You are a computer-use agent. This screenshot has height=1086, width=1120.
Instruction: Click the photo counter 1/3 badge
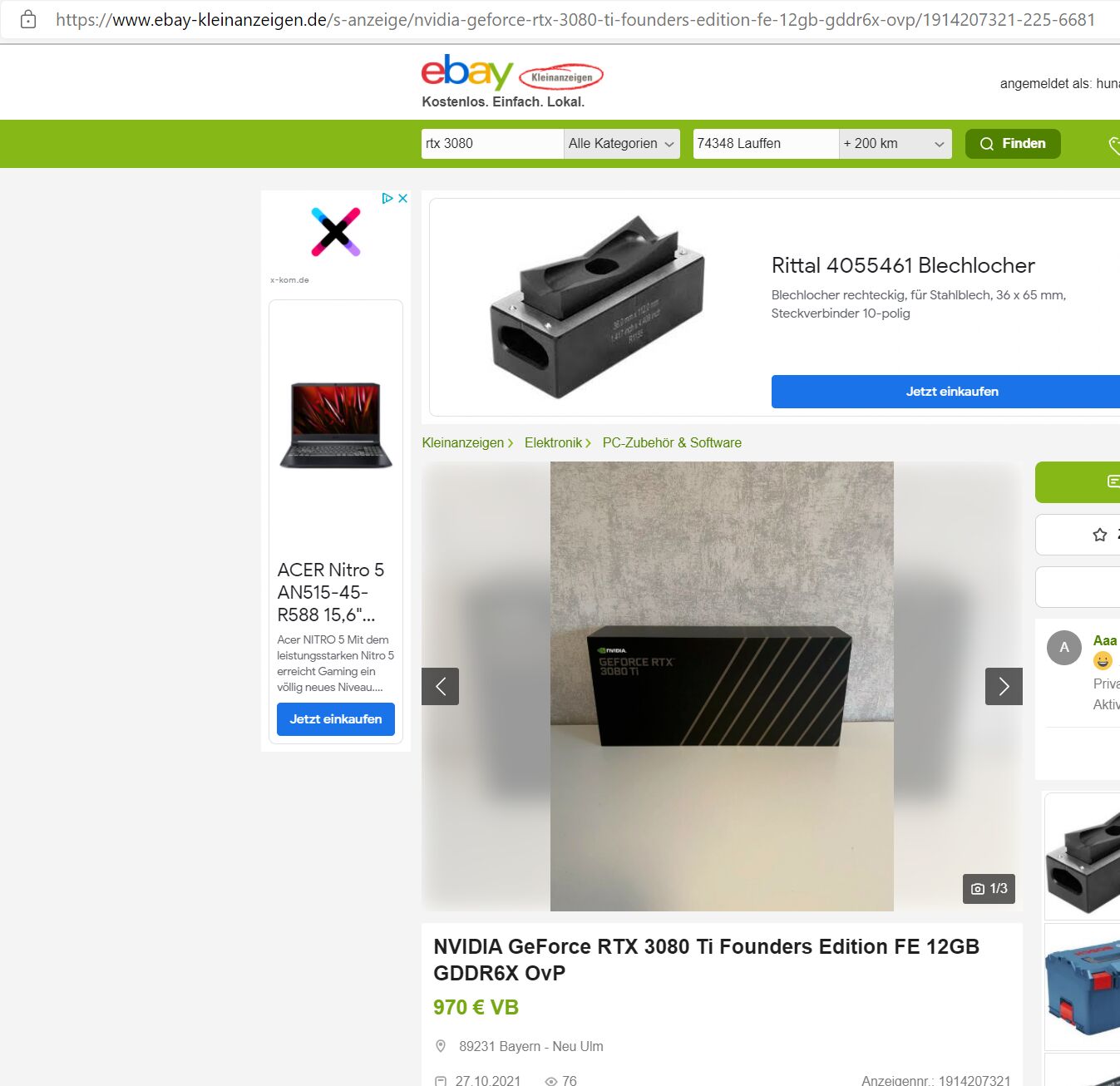[x=989, y=889]
